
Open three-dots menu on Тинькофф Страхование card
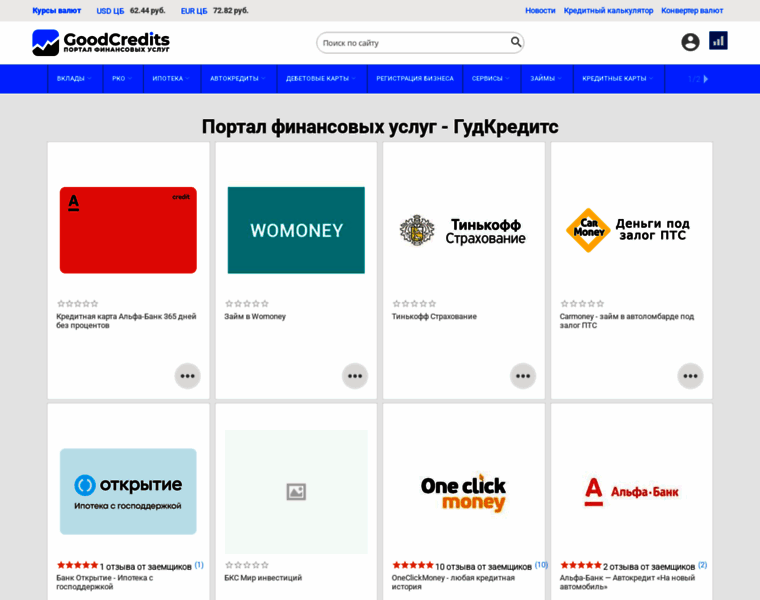pyautogui.click(x=523, y=376)
